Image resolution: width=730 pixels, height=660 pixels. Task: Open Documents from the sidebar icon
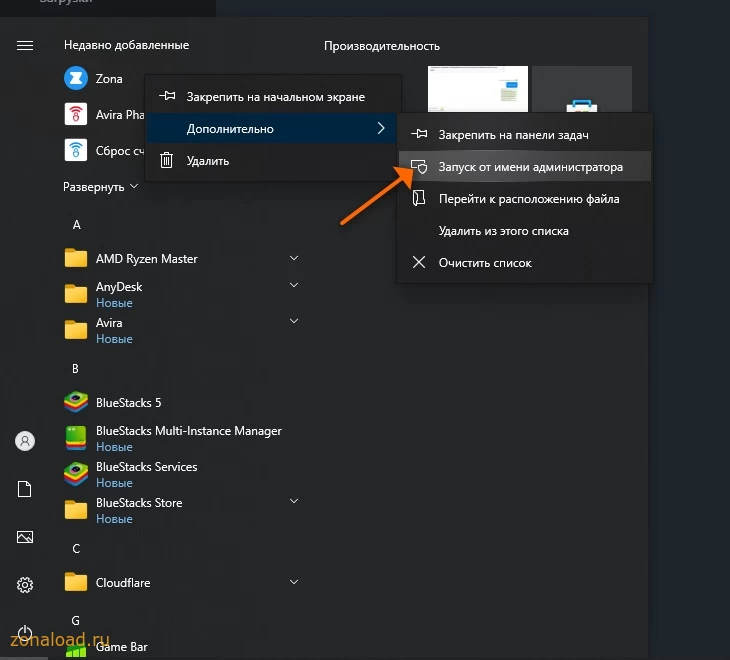coord(25,489)
